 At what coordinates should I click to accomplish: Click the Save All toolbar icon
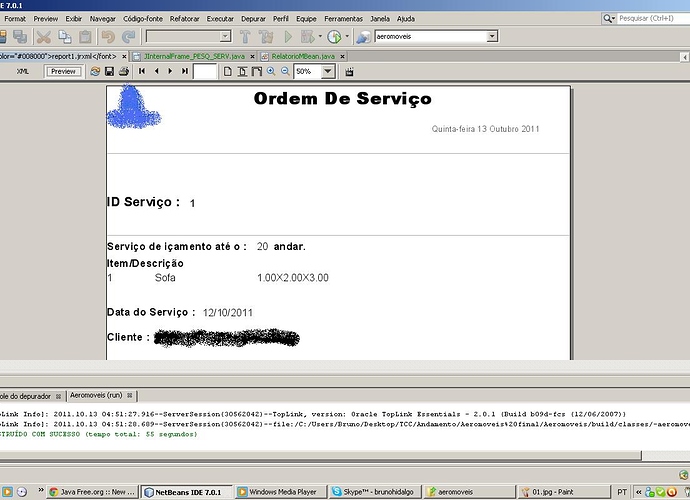[x=20, y=37]
